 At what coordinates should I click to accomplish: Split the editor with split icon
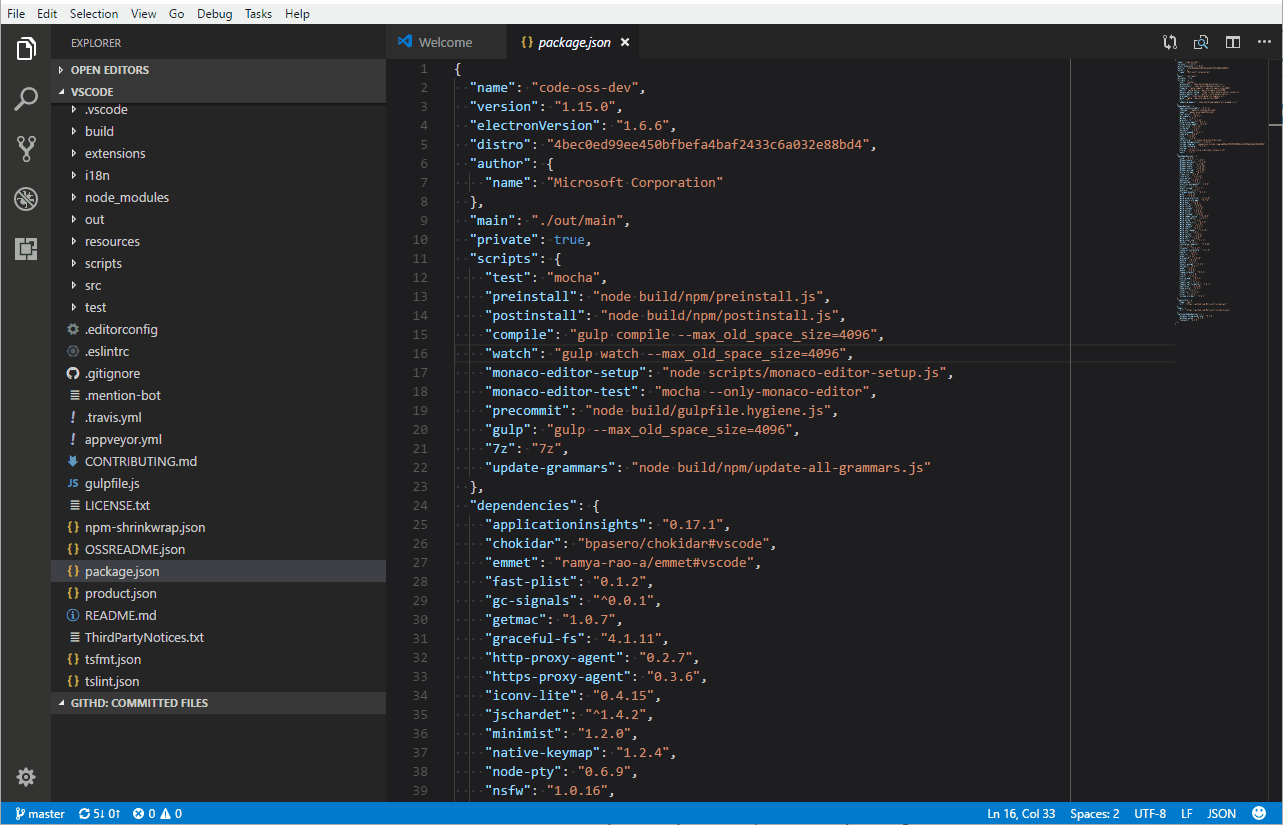[x=1233, y=43]
